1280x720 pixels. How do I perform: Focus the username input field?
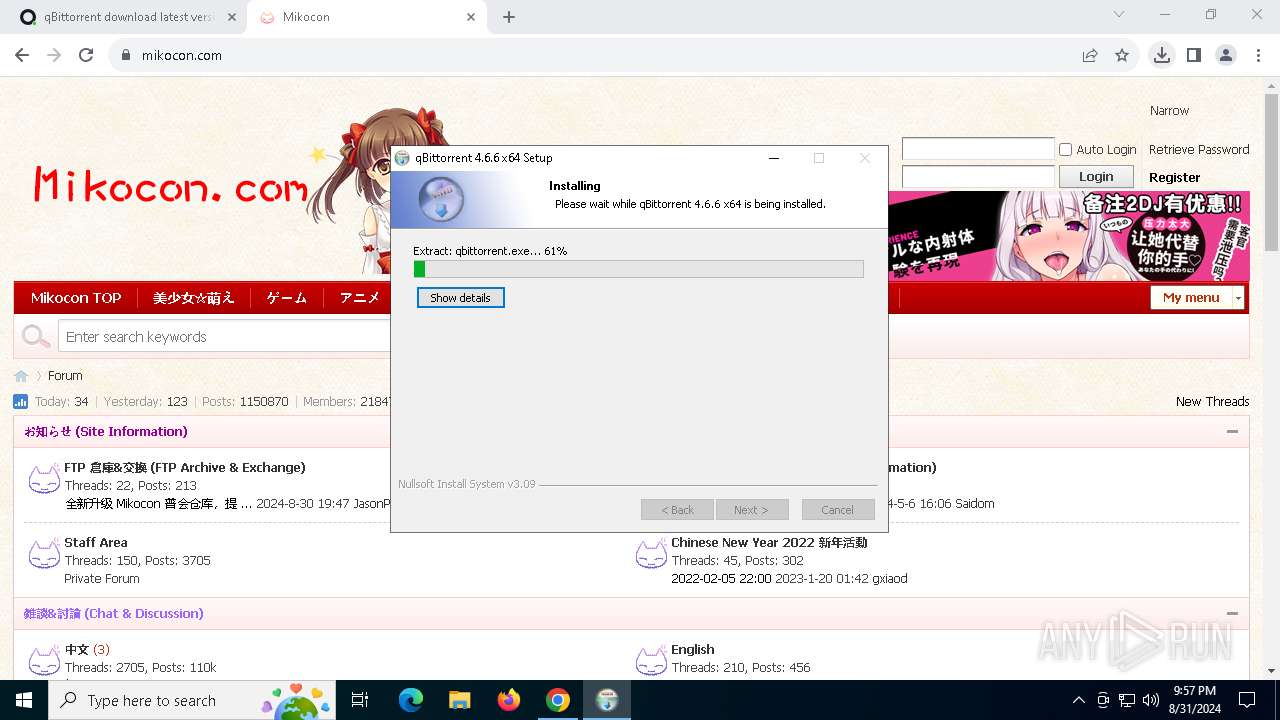click(x=978, y=149)
